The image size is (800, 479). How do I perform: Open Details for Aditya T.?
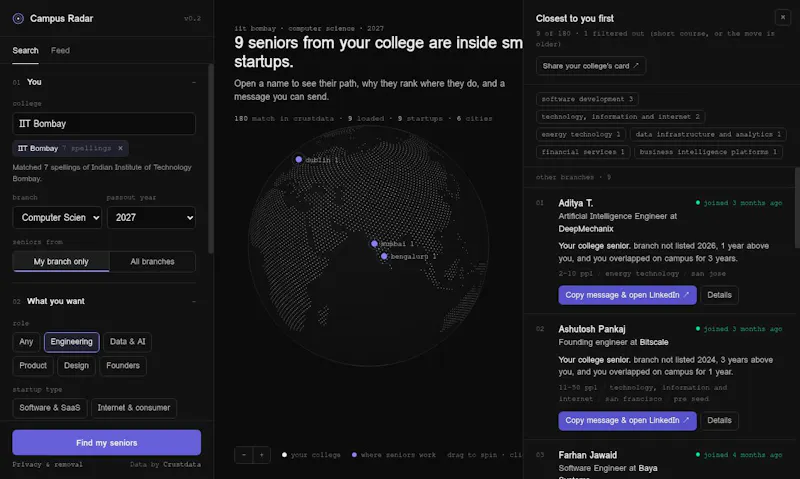click(719, 295)
